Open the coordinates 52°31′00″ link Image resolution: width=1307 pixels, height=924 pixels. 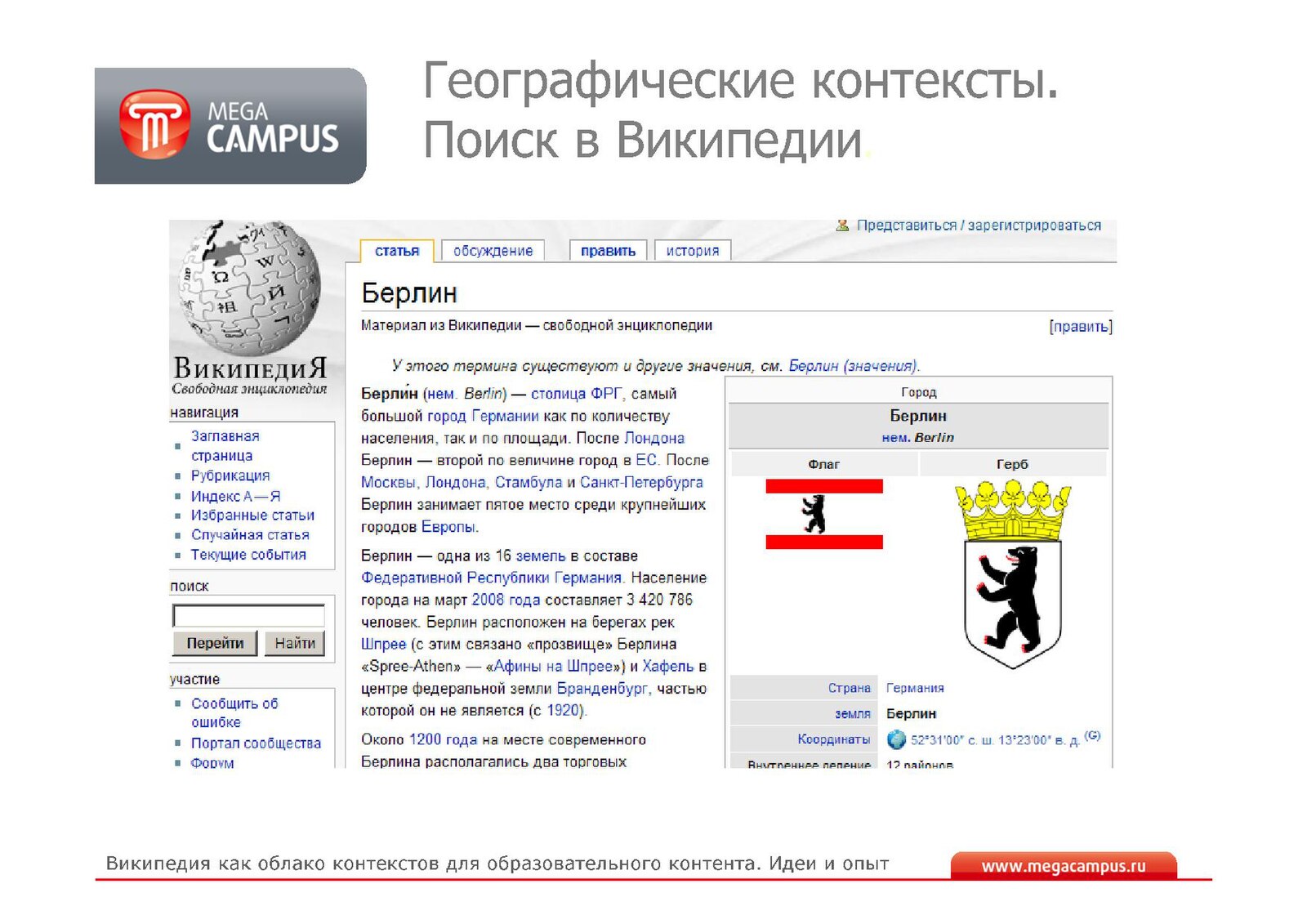coord(994,740)
